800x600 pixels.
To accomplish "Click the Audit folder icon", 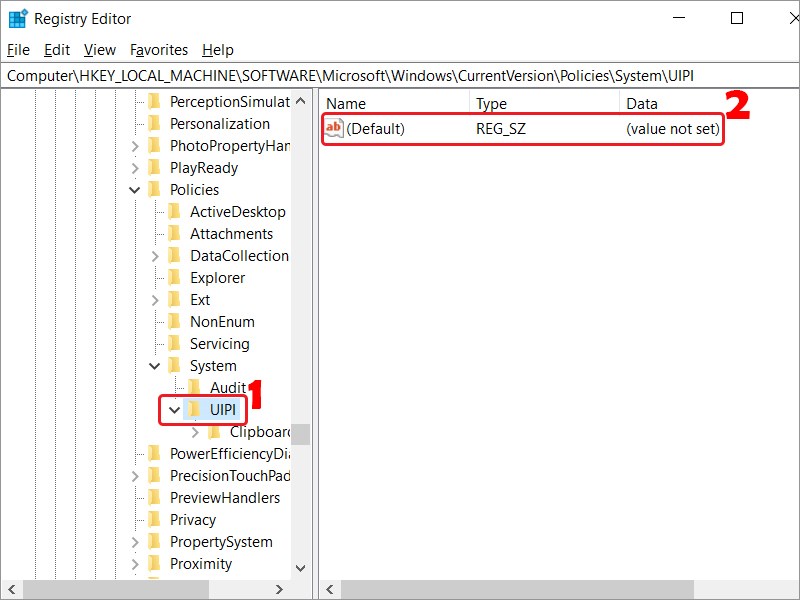I will point(194,387).
